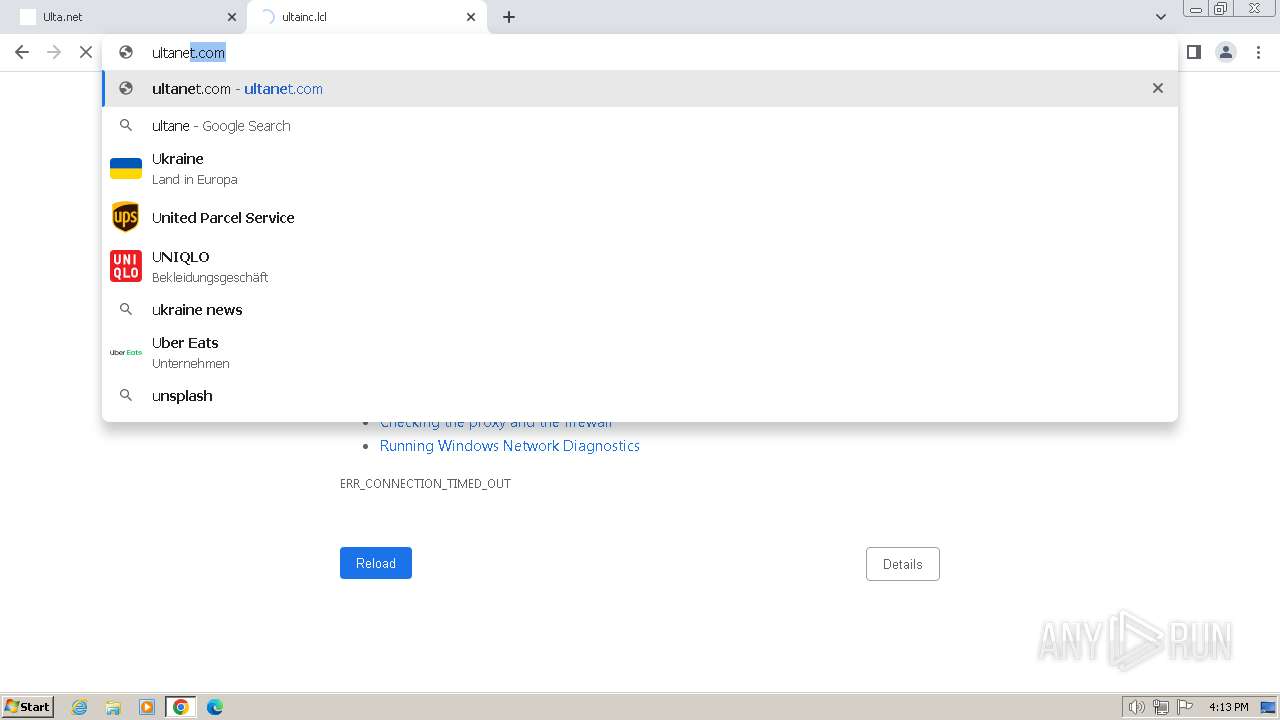
Task: Click the blue Reload button
Action: pos(376,563)
